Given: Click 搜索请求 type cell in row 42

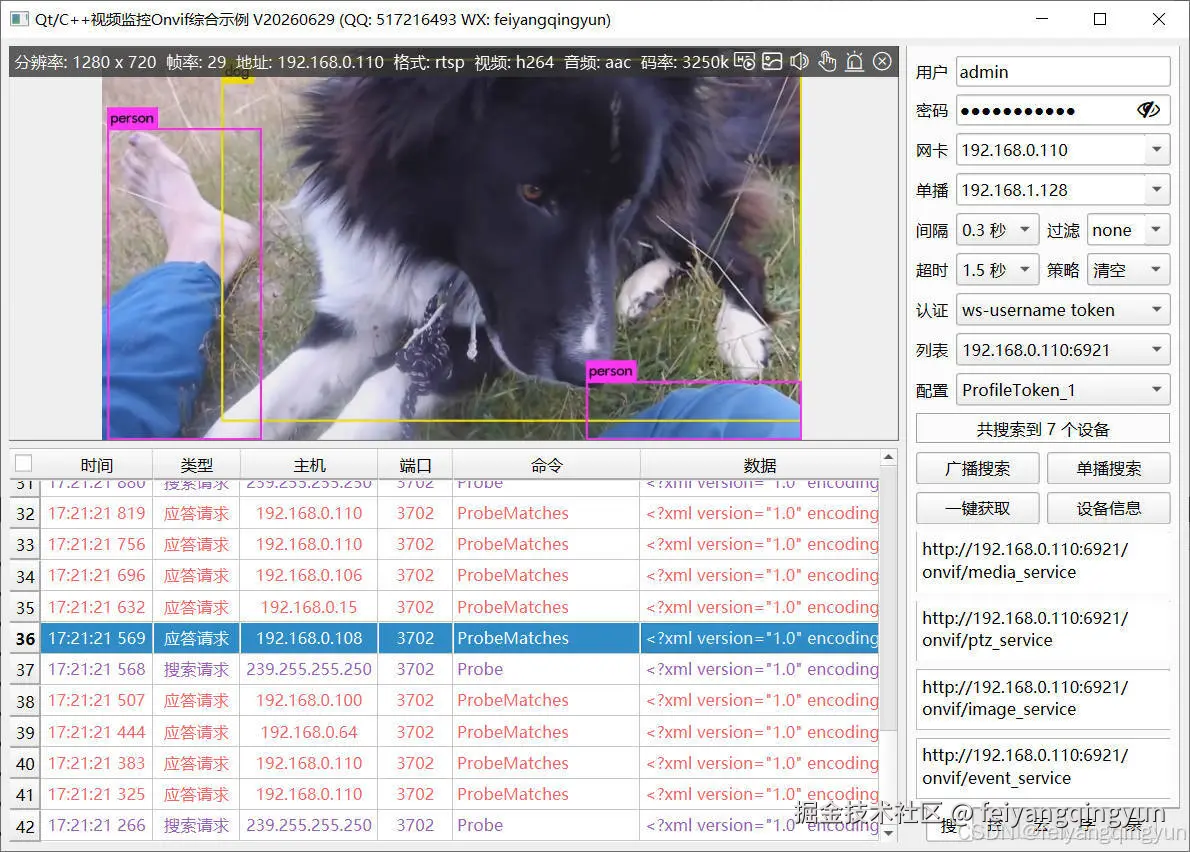Looking at the screenshot, I should point(197,825).
